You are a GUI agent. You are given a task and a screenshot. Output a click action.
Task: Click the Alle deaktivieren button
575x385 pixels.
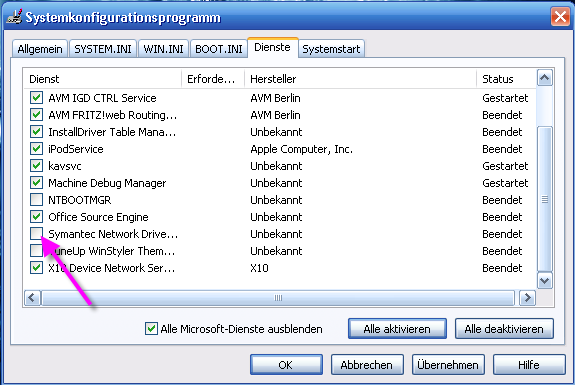pos(504,329)
